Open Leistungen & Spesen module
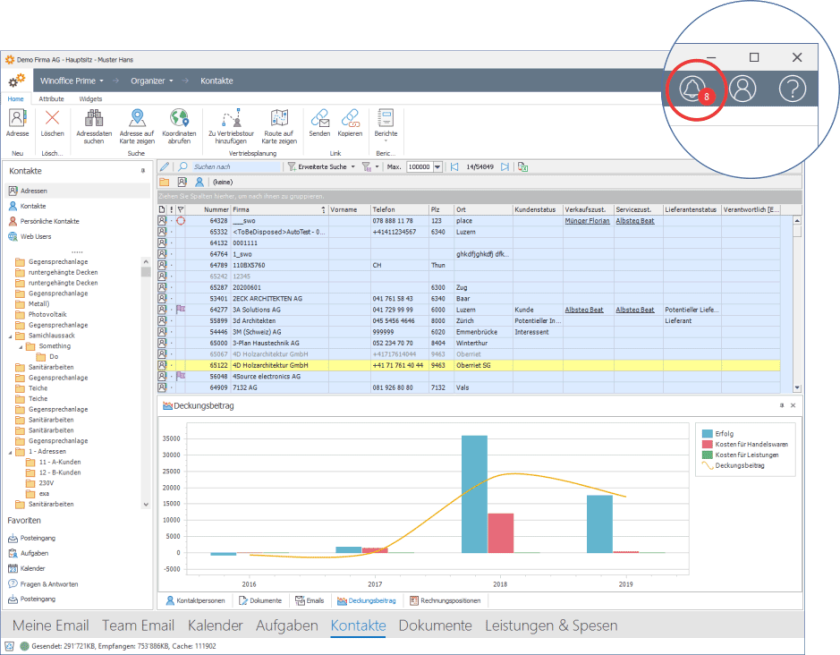The width and height of the screenshot is (840, 655). coord(551,626)
